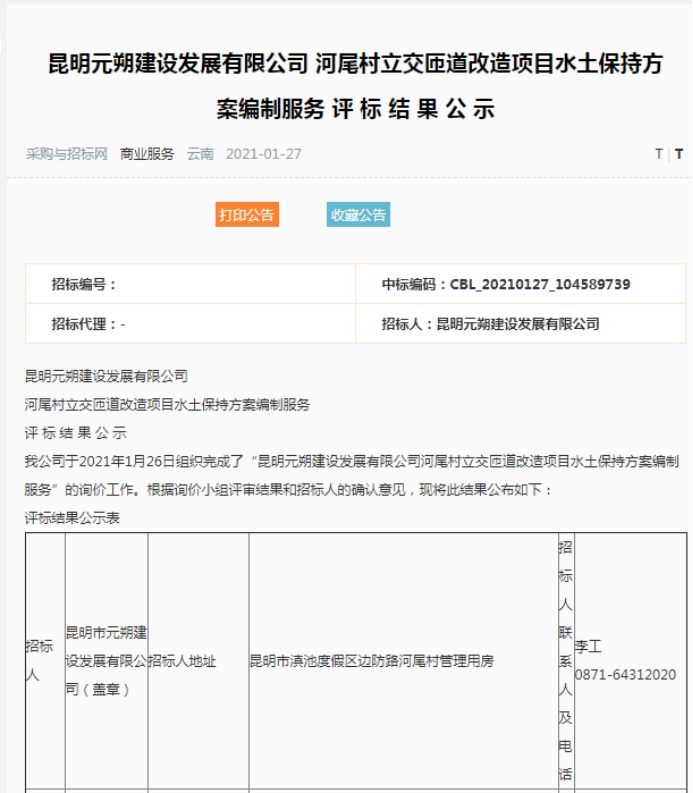The image size is (693, 793).
Task: Click the address 昆明市滇池度假区边防路河尾村管理用房
Action: pos(371,661)
